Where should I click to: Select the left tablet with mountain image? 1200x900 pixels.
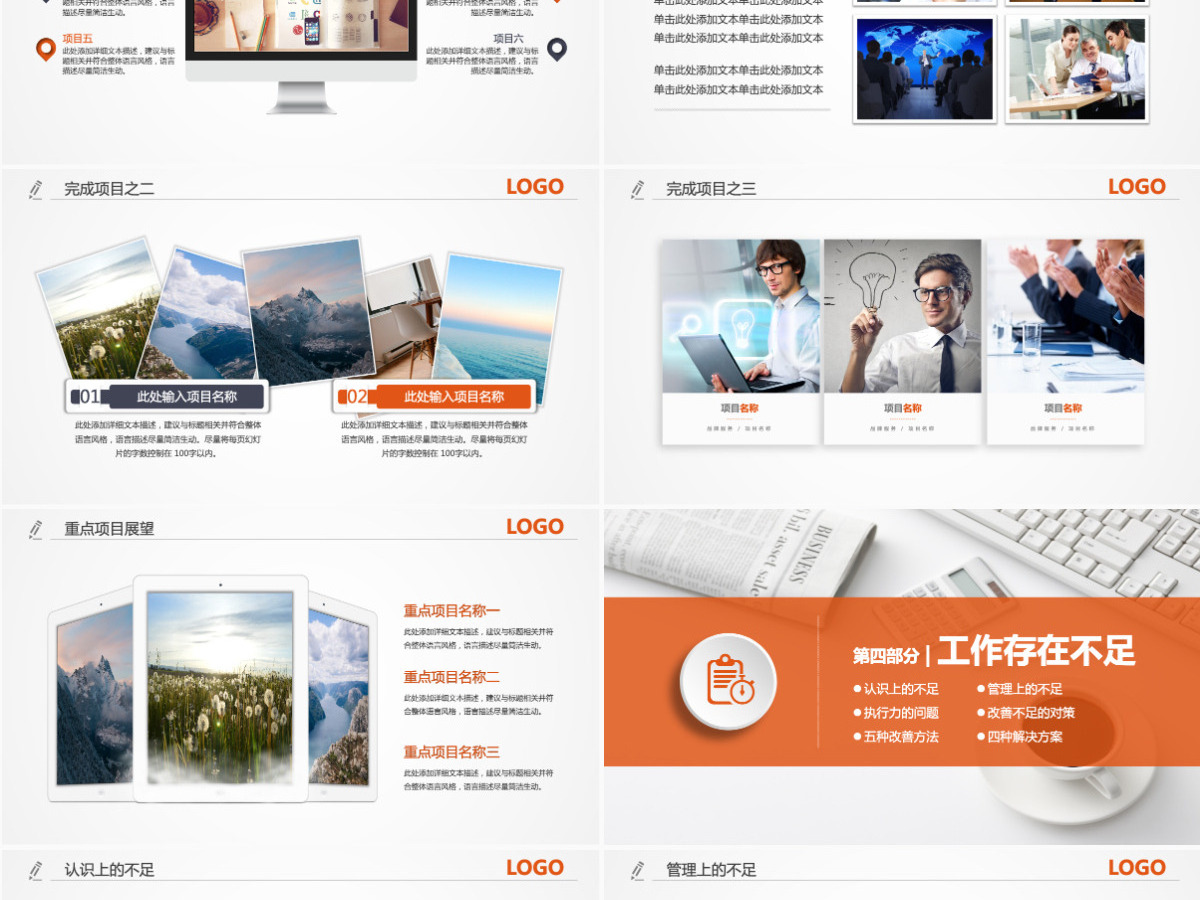tap(91, 697)
